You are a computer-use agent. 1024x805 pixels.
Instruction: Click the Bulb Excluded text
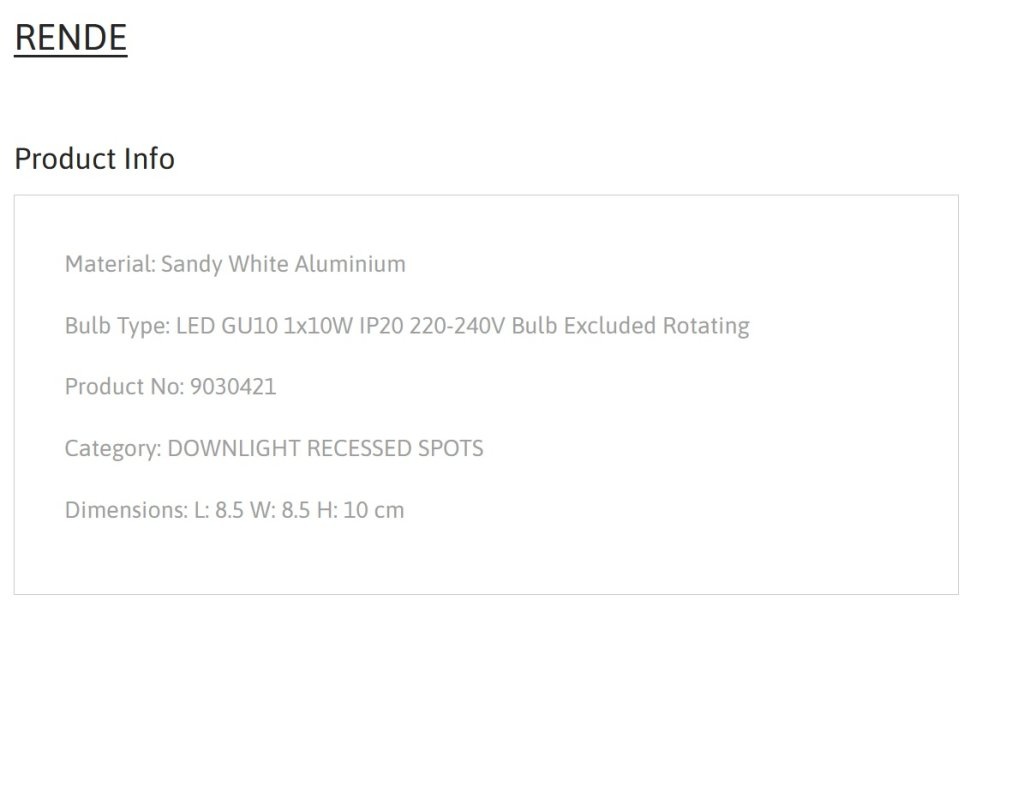[583, 326]
